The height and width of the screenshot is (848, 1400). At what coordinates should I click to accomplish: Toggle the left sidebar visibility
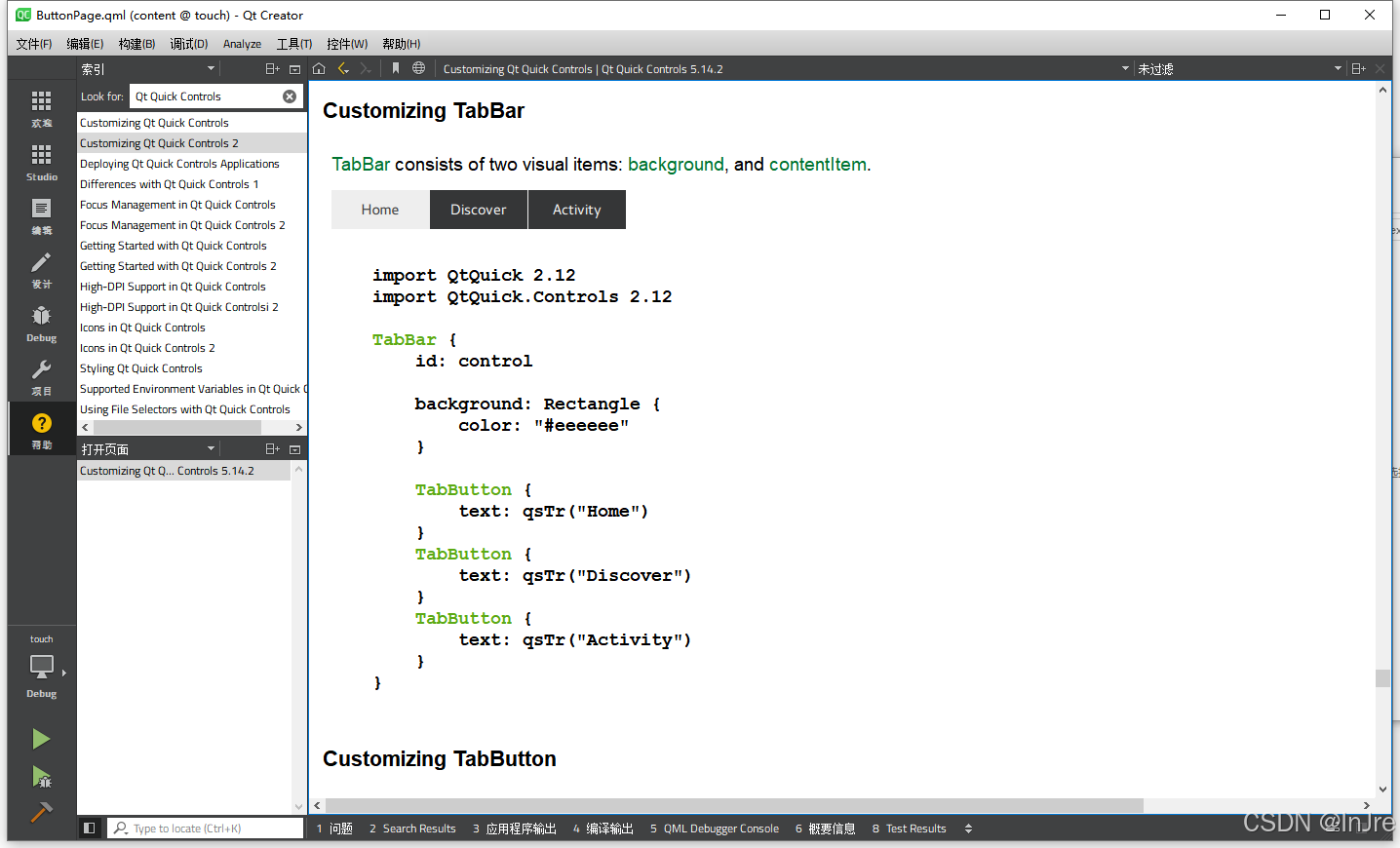click(90, 828)
